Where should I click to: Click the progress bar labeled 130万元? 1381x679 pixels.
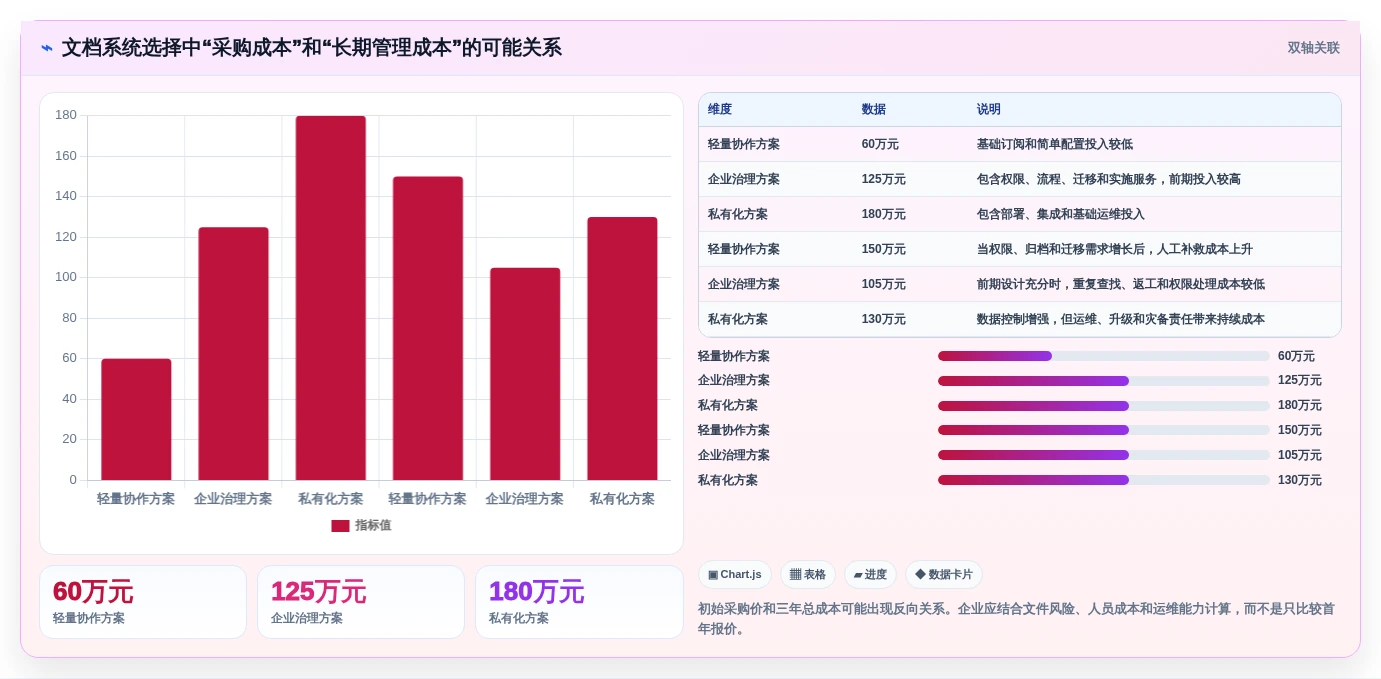(1104, 480)
